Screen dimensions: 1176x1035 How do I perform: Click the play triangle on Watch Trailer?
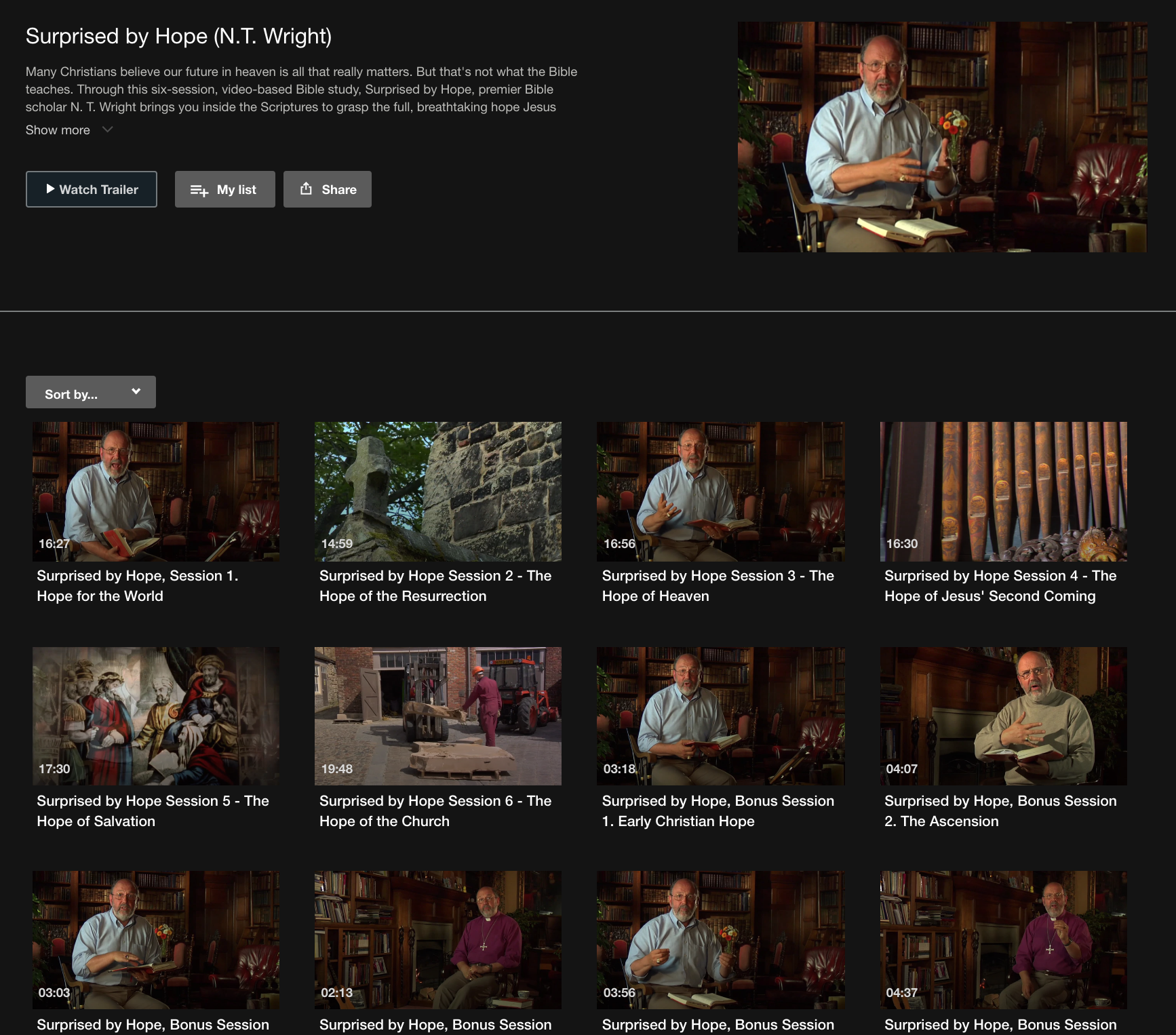click(x=50, y=189)
